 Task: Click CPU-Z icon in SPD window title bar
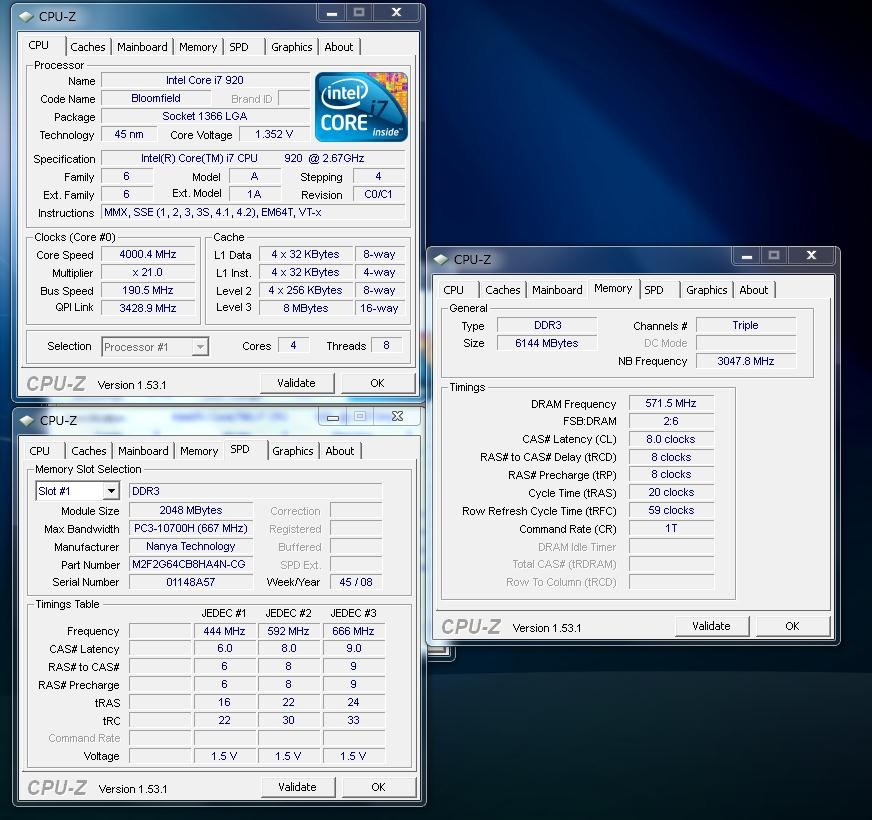click(26, 420)
